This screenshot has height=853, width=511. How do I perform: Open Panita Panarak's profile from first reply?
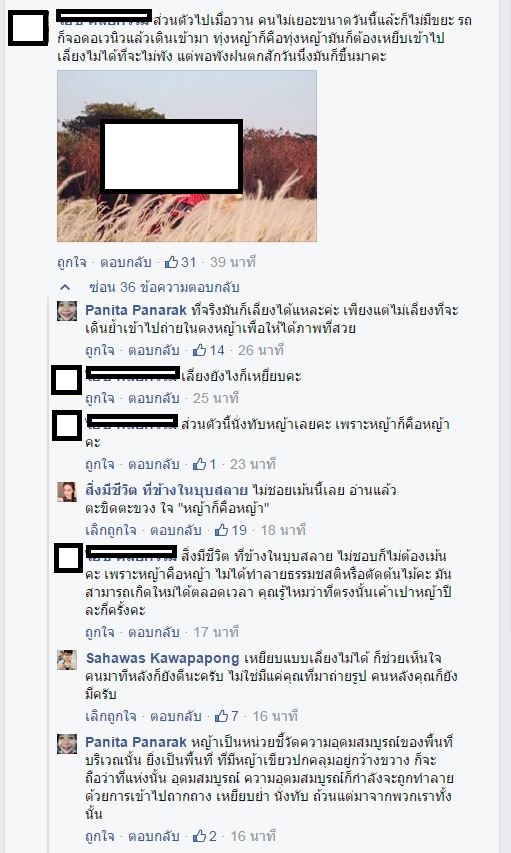(136, 310)
